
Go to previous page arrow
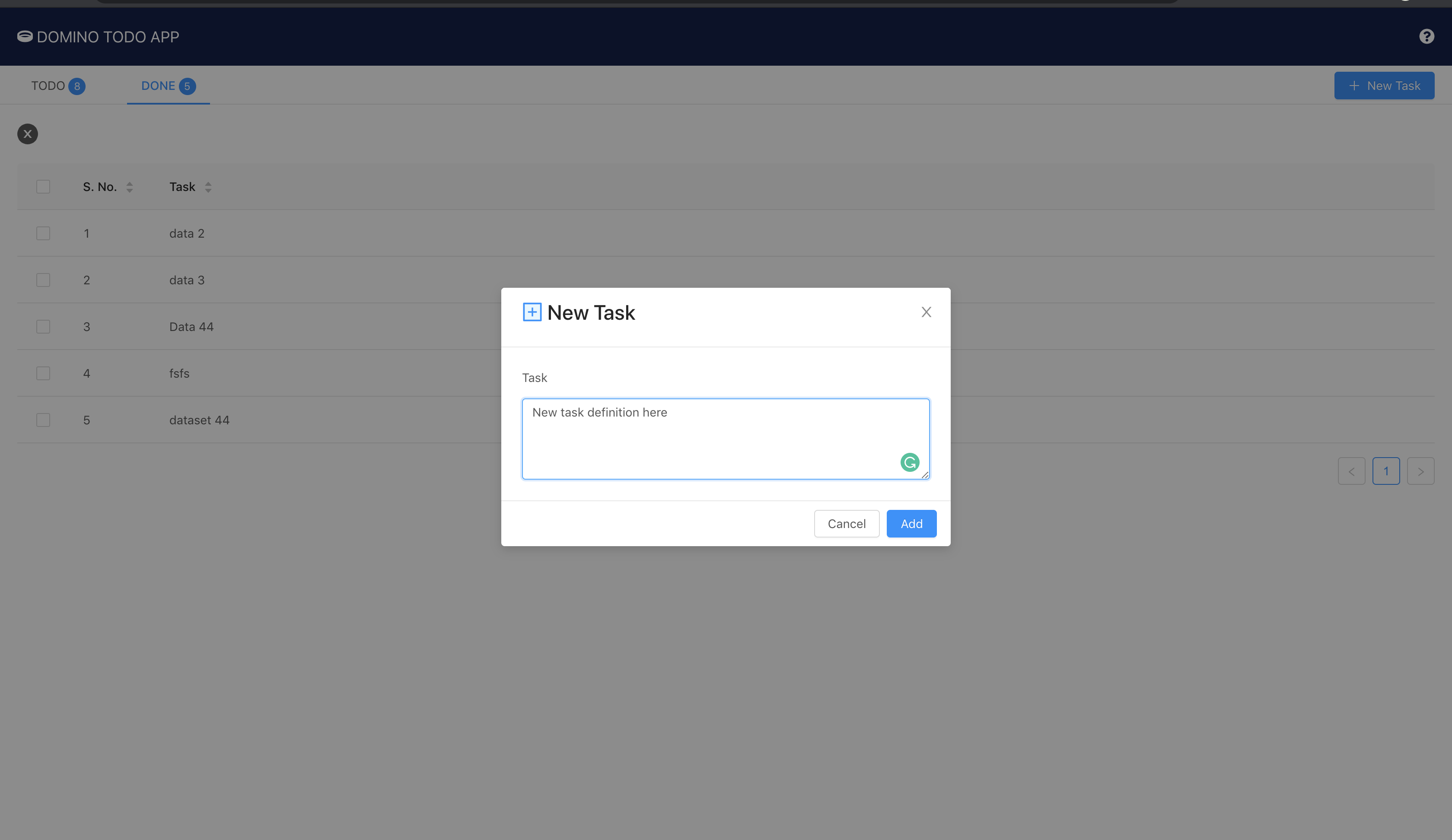coord(1351,471)
